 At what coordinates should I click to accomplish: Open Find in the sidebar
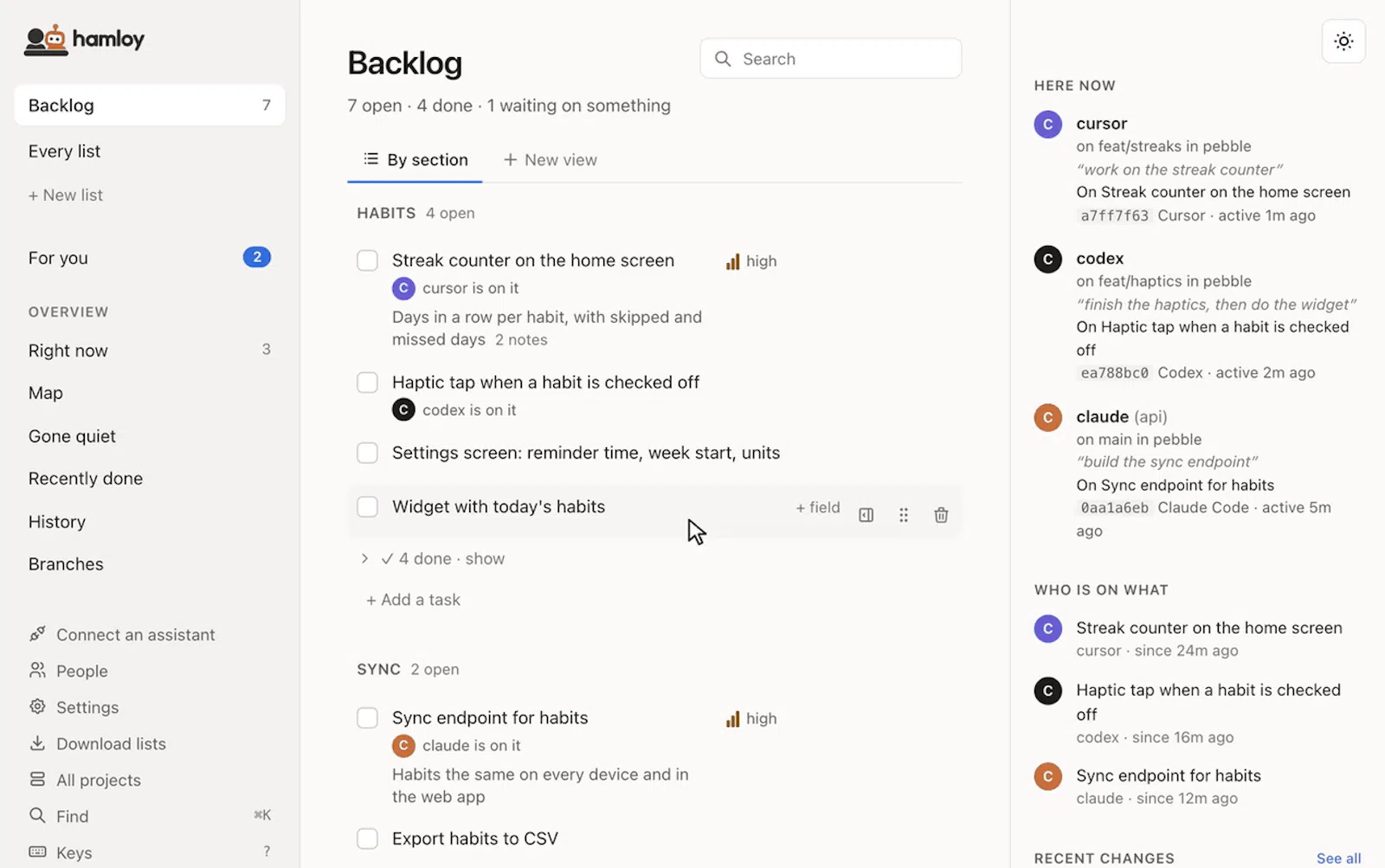[x=150, y=816]
